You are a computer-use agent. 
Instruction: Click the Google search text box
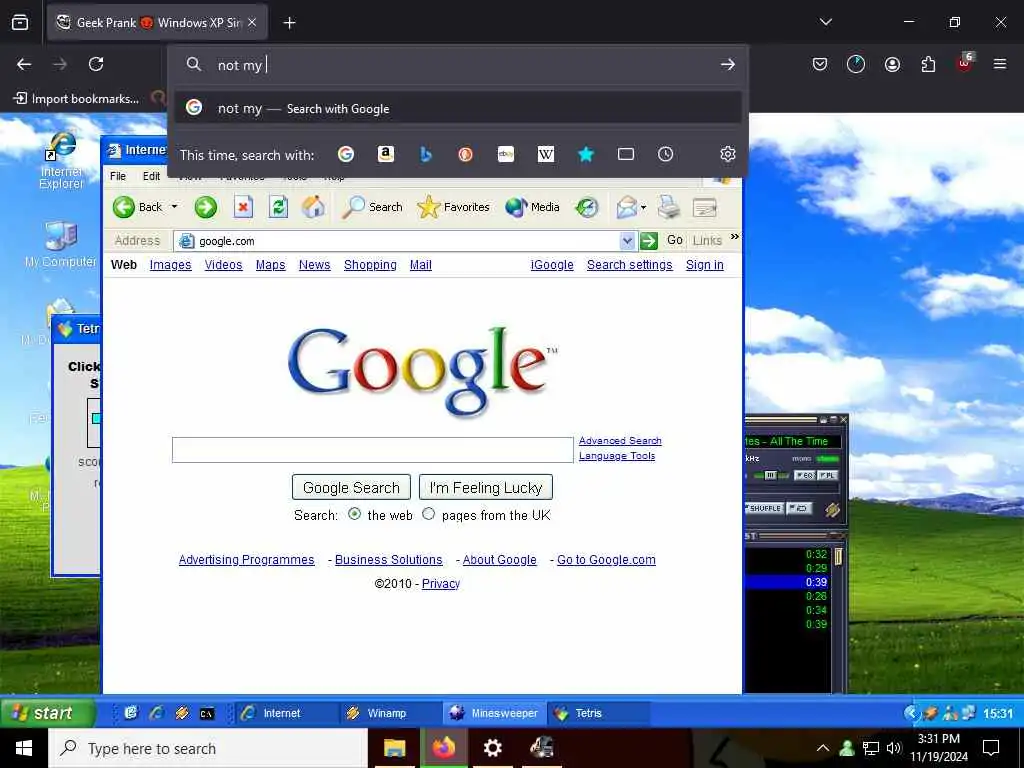click(373, 450)
